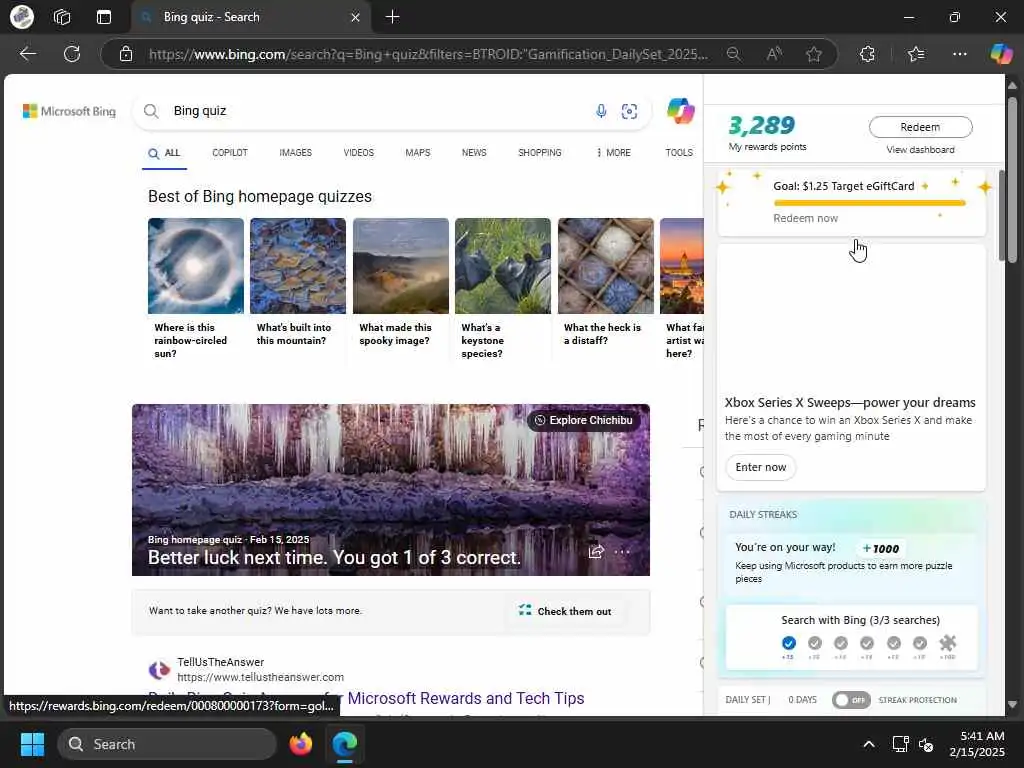This screenshot has height=768, width=1024.
Task: Open the taskbar clock and date
Action: pyautogui.click(x=977, y=744)
